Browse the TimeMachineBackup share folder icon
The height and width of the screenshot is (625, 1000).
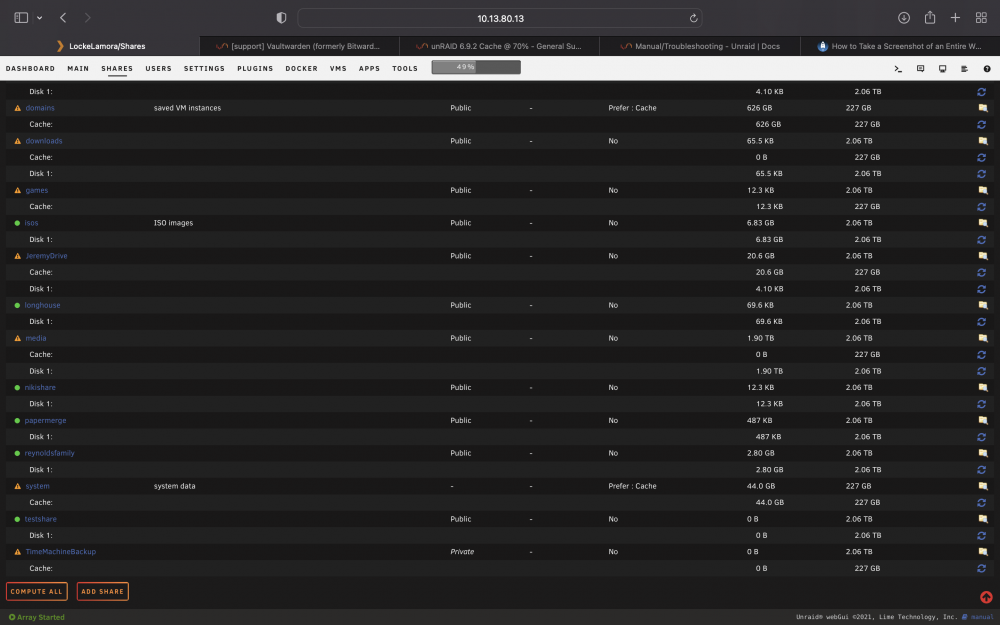click(983, 552)
